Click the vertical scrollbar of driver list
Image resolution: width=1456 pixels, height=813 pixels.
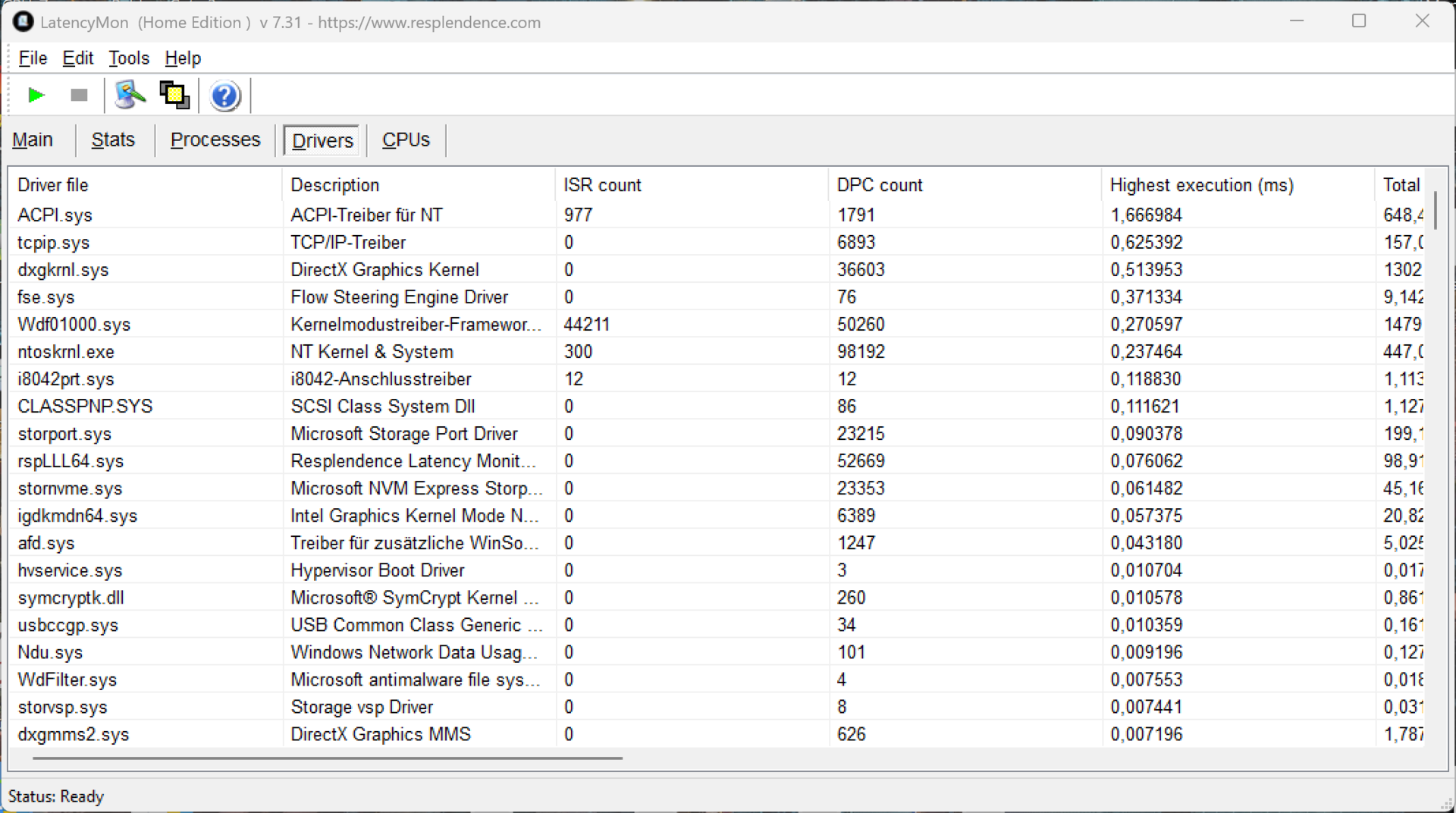(1436, 210)
